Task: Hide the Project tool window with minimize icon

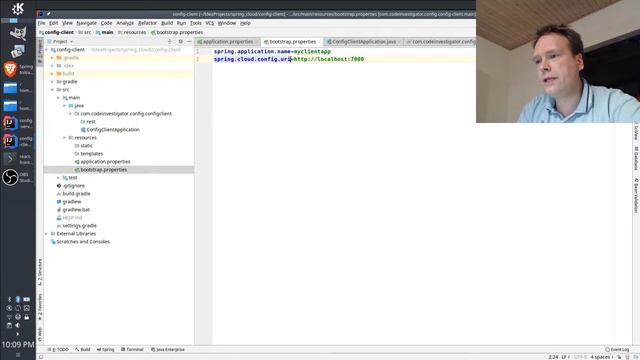Action: 189,42
